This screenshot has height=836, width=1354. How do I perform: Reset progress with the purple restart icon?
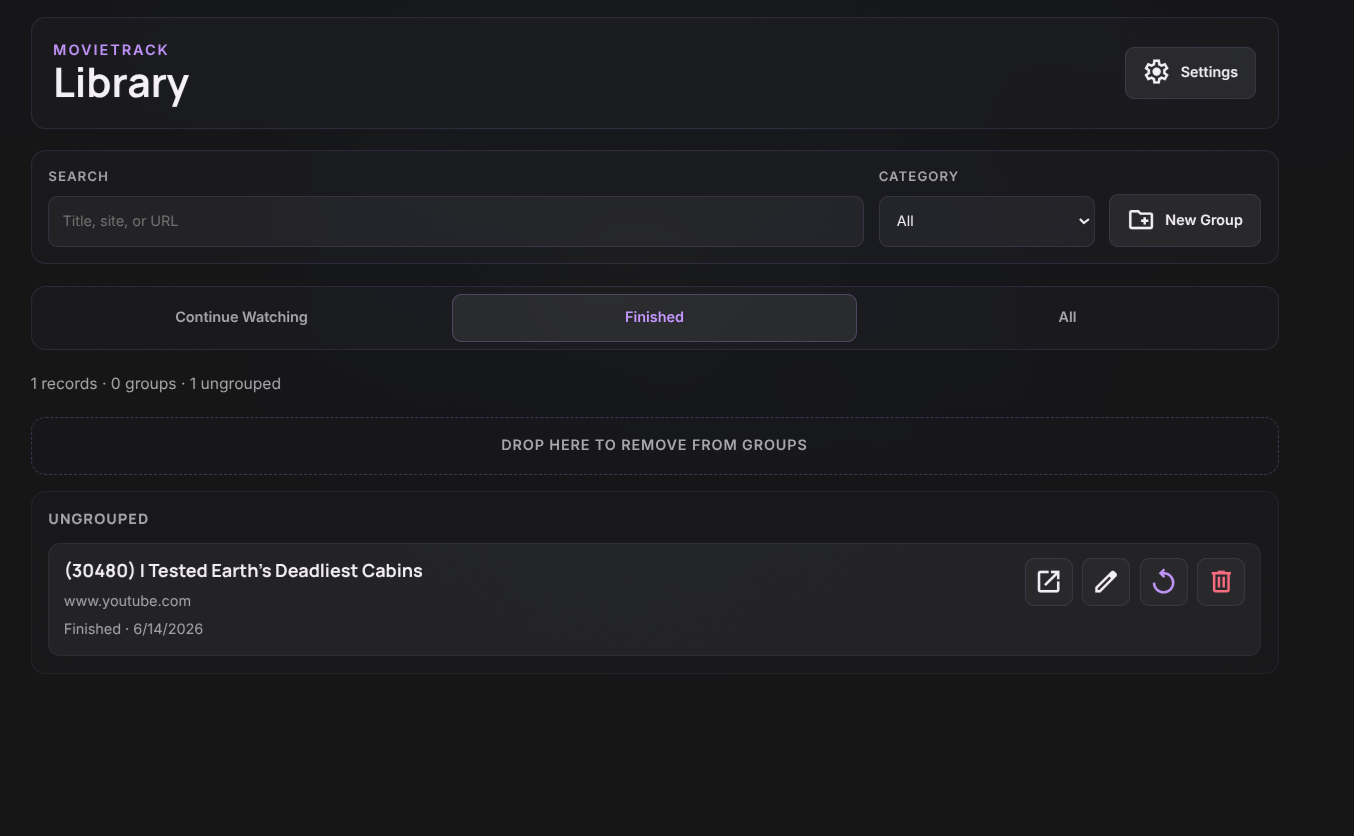tap(1163, 582)
